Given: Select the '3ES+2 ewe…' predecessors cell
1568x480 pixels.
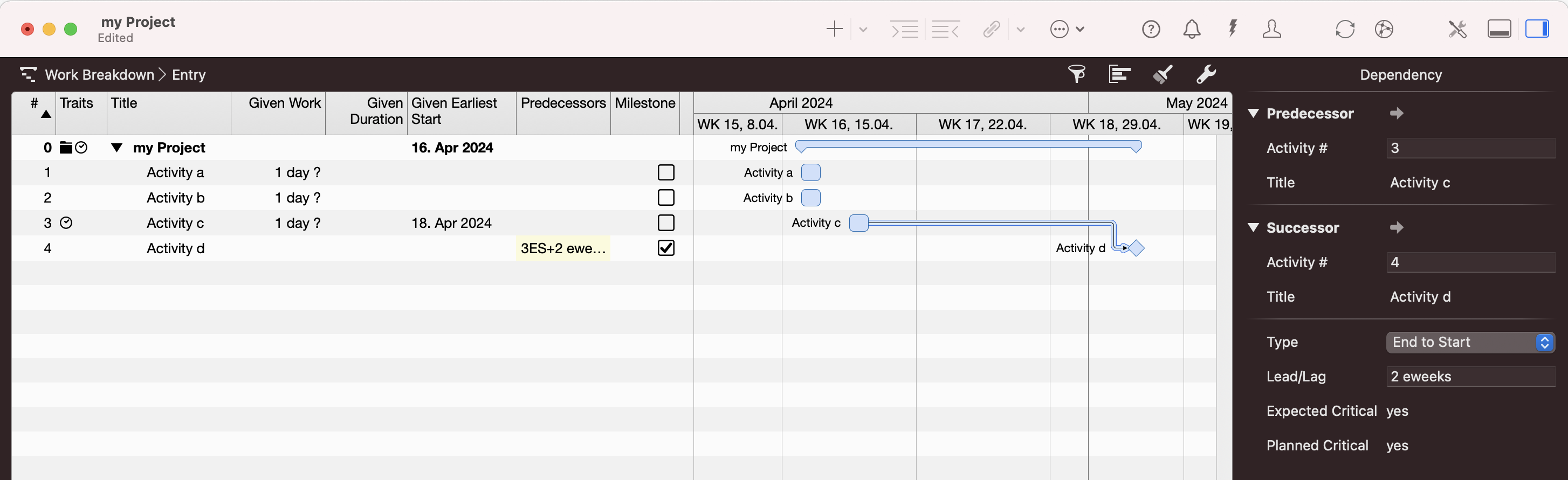Looking at the screenshot, I should click(x=563, y=248).
